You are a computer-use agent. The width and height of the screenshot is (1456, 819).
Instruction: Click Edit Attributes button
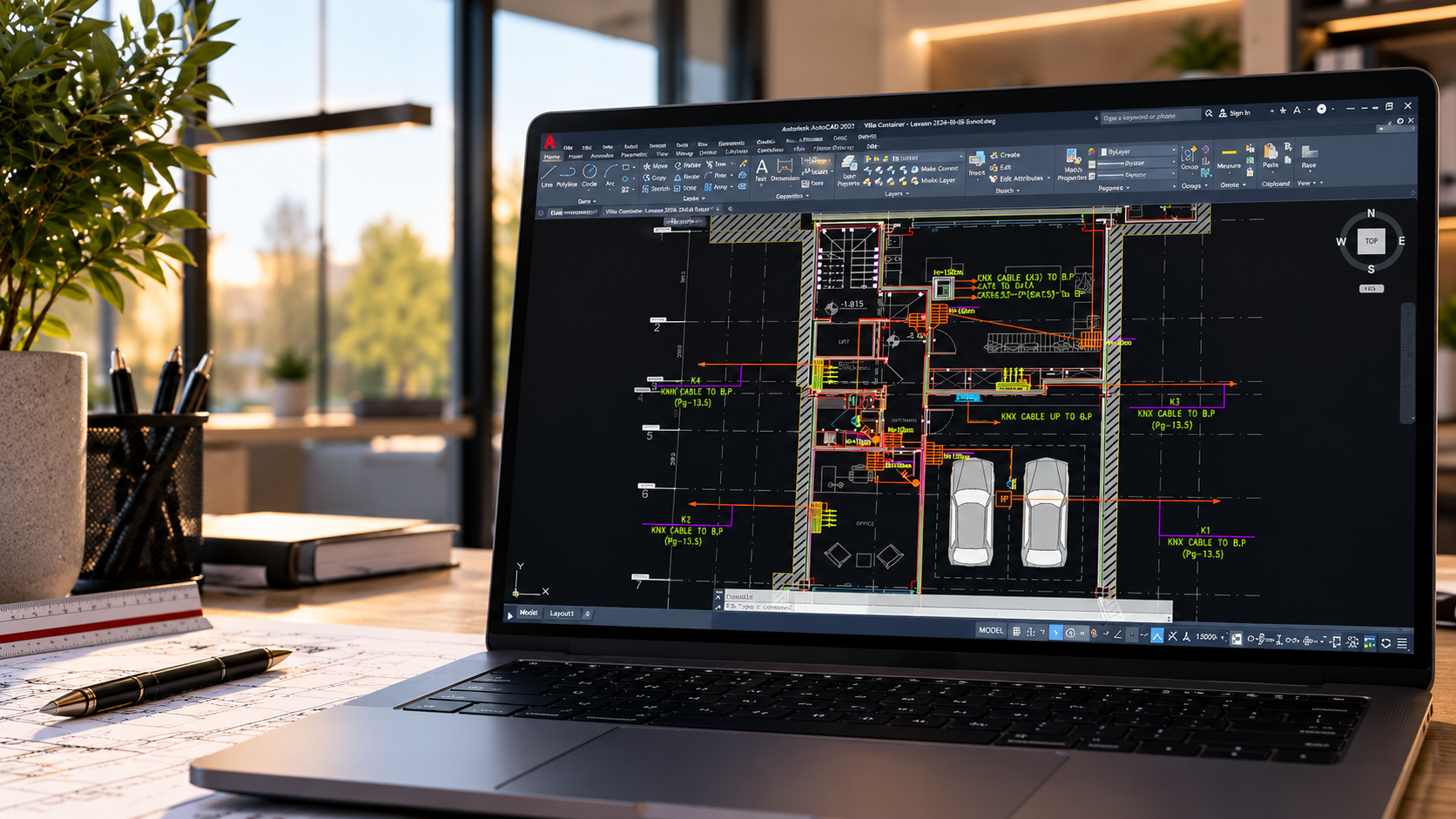tap(1016, 178)
